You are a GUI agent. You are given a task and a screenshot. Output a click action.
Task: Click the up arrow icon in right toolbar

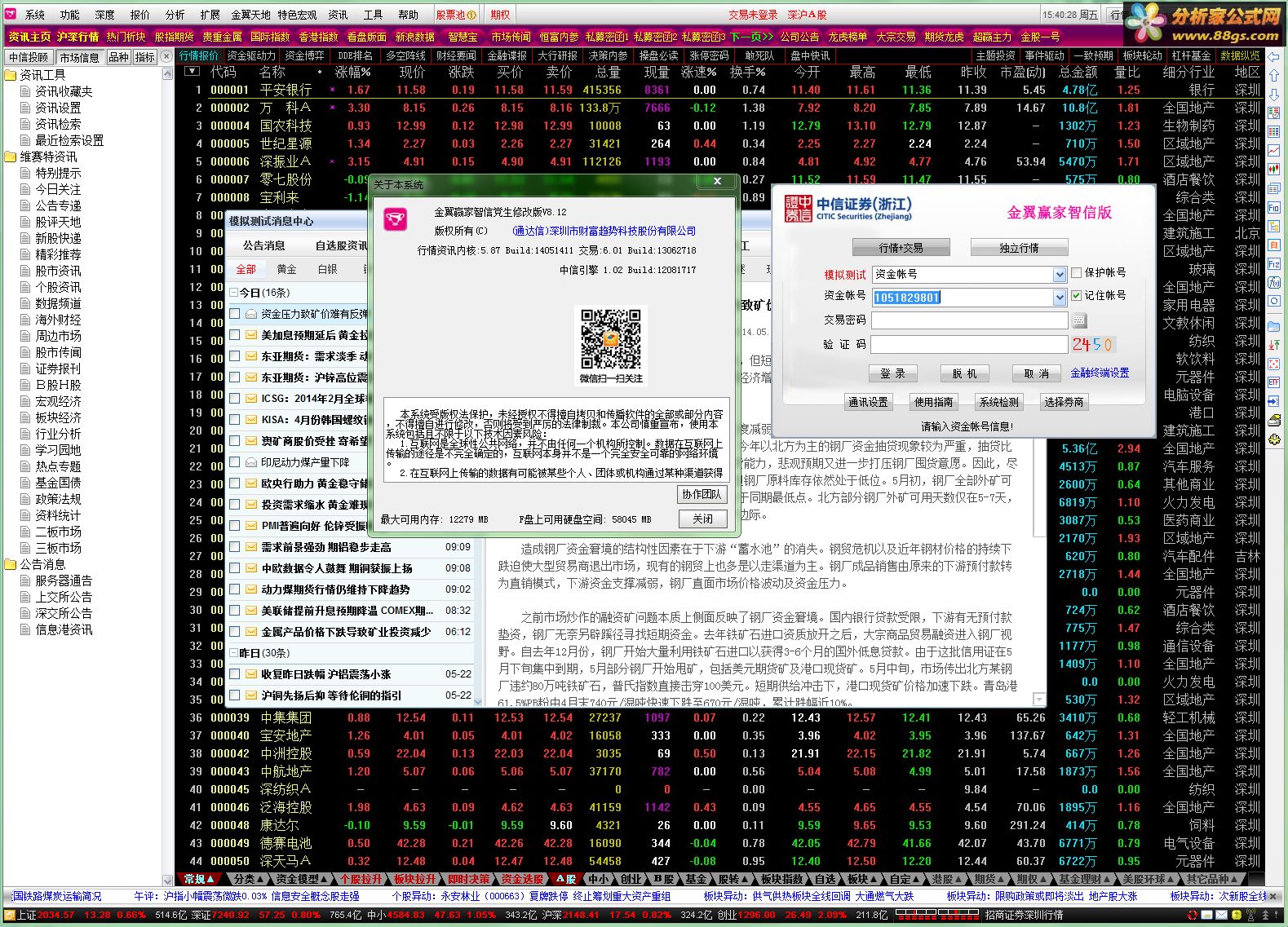tap(1274, 76)
